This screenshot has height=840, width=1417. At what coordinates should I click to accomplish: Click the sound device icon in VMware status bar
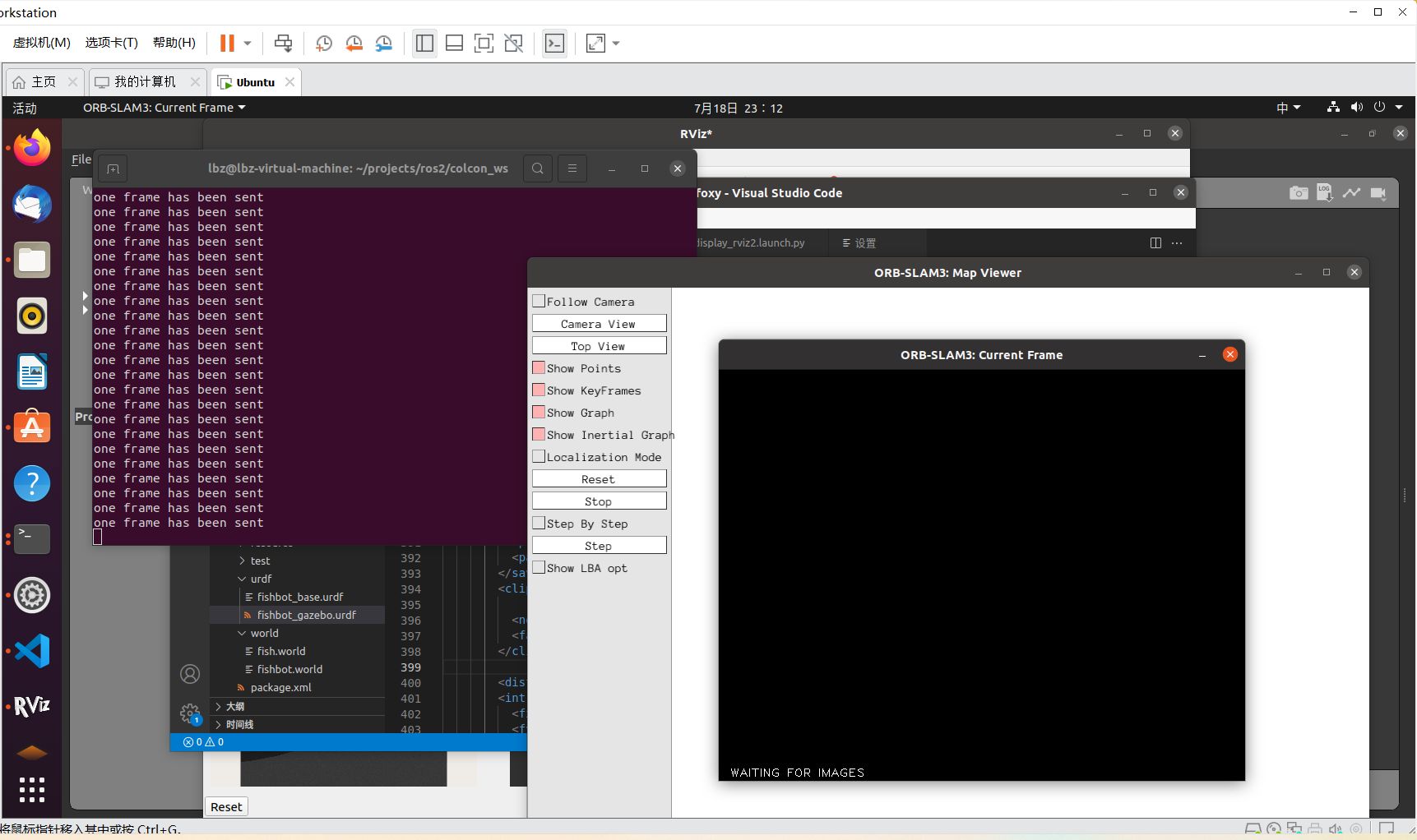pyautogui.click(x=1336, y=828)
